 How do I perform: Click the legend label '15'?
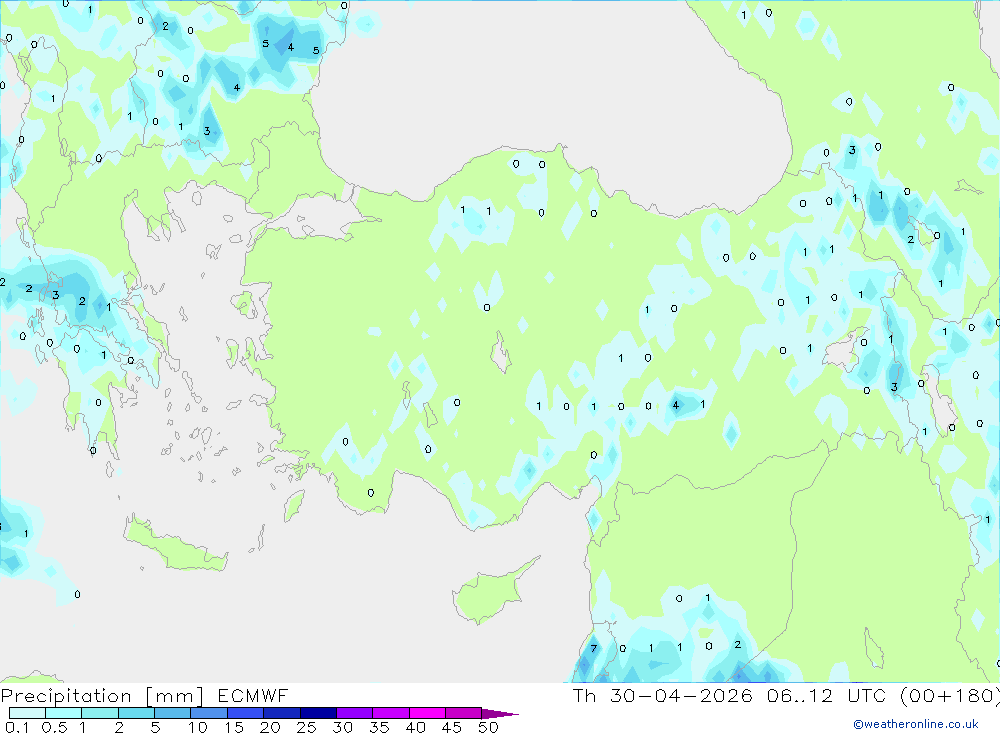234,727
